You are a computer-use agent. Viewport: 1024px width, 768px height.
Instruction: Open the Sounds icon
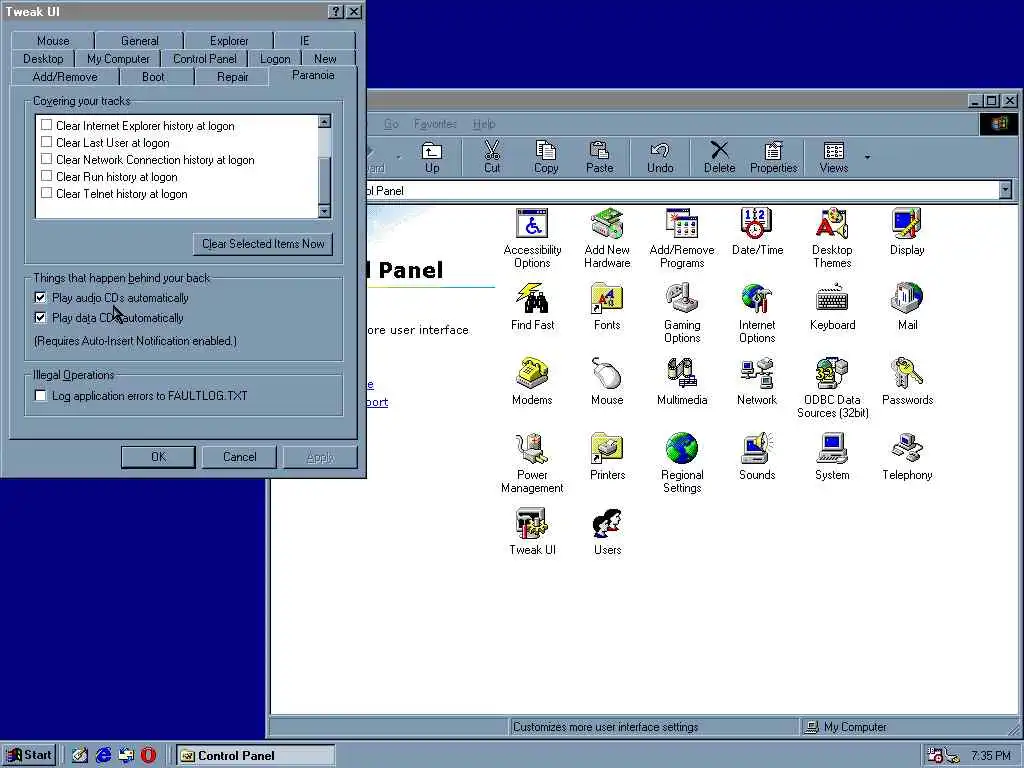coord(757,457)
